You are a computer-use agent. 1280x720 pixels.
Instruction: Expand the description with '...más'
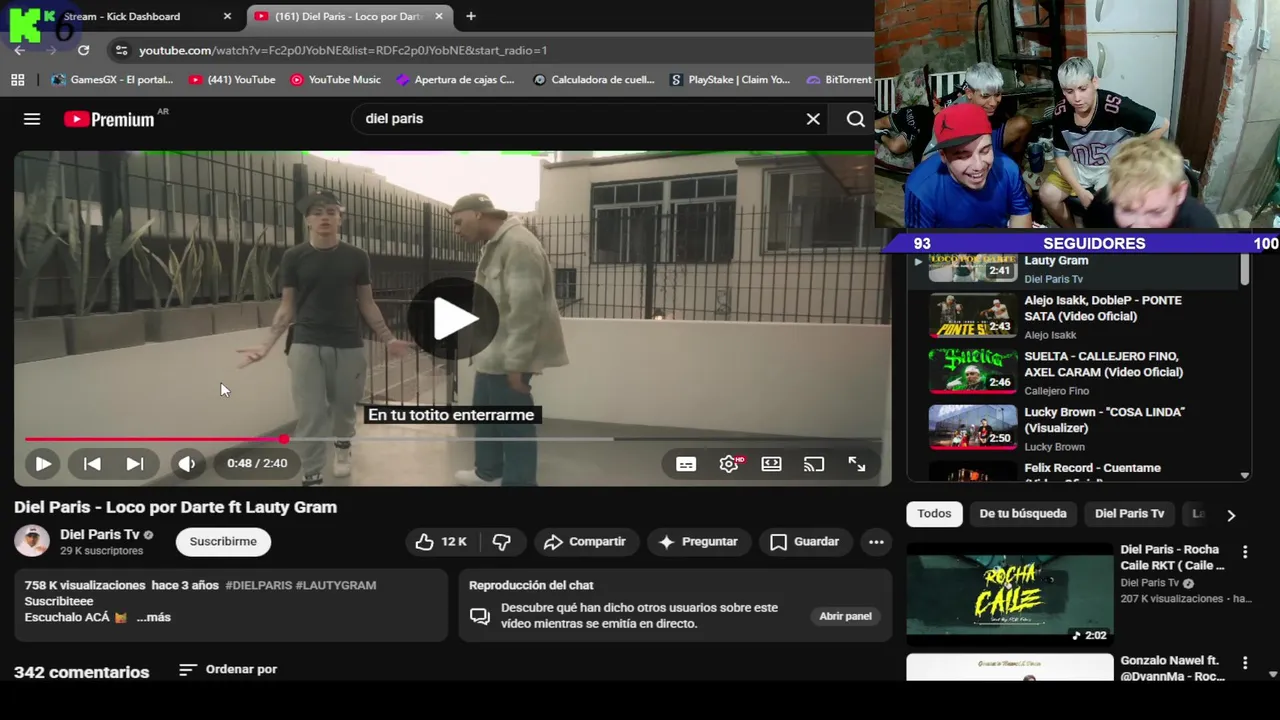[154, 617]
